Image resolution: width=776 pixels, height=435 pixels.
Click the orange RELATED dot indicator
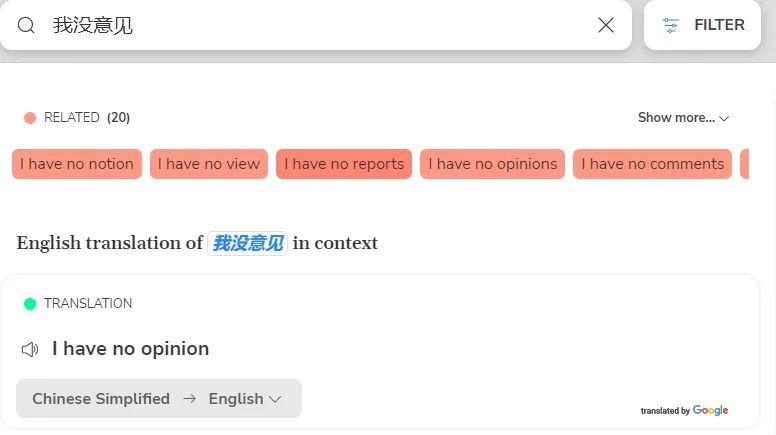[x=30, y=118]
